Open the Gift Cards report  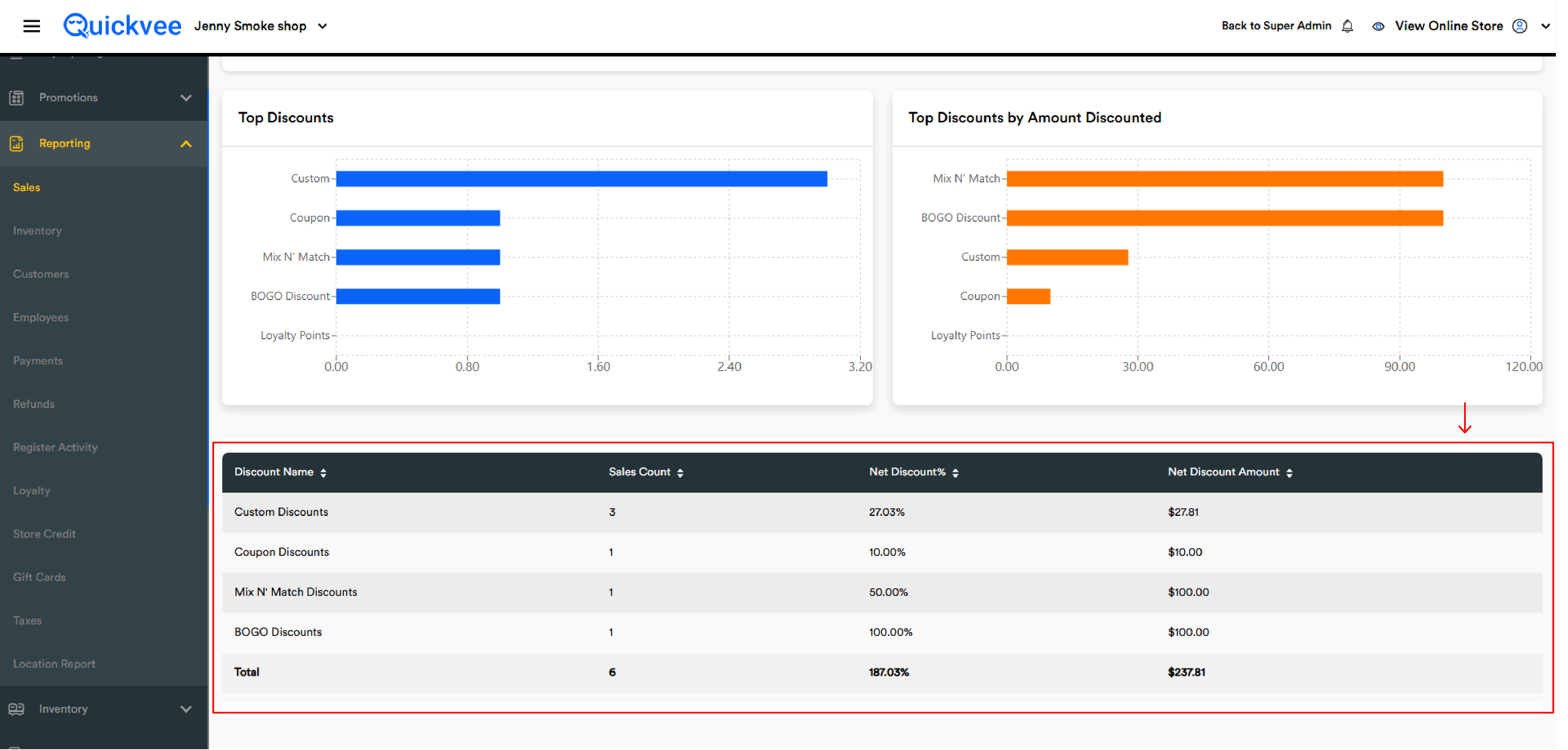coord(39,576)
